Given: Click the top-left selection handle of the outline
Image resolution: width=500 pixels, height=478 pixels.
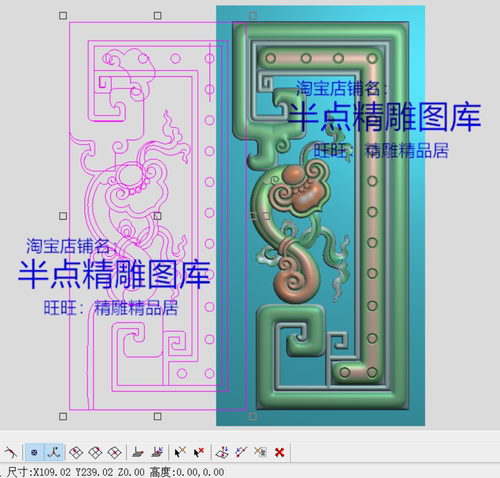Looking at the screenshot, I should click(x=63, y=16).
